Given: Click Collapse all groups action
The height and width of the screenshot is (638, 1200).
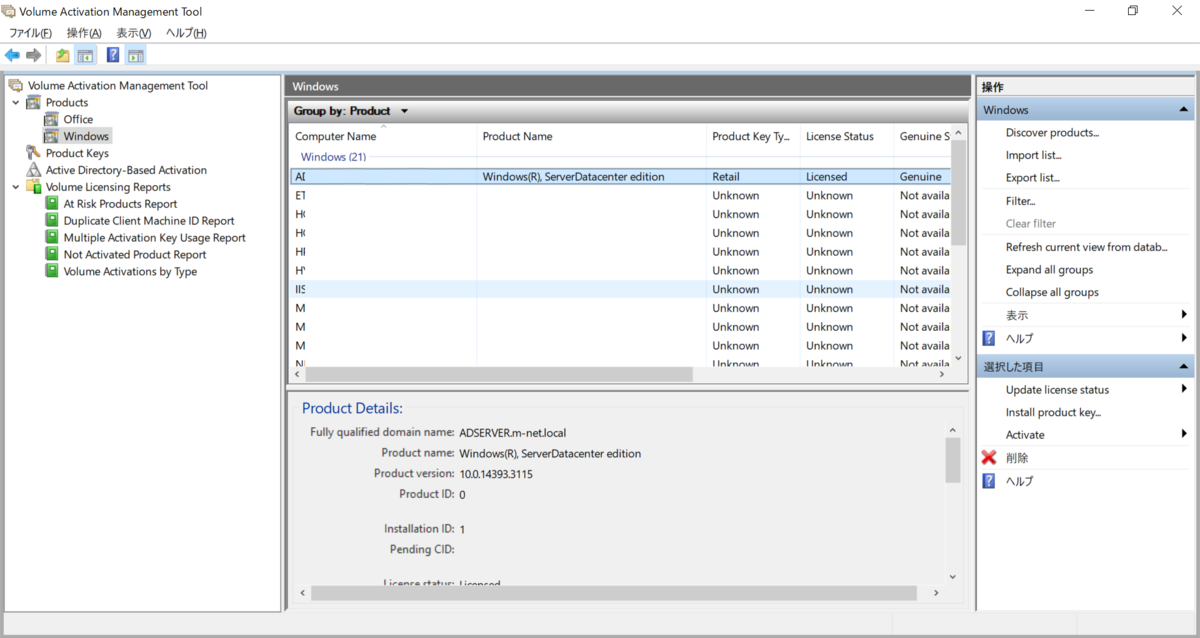Looking at the screenshot, I should (1052, 293).
